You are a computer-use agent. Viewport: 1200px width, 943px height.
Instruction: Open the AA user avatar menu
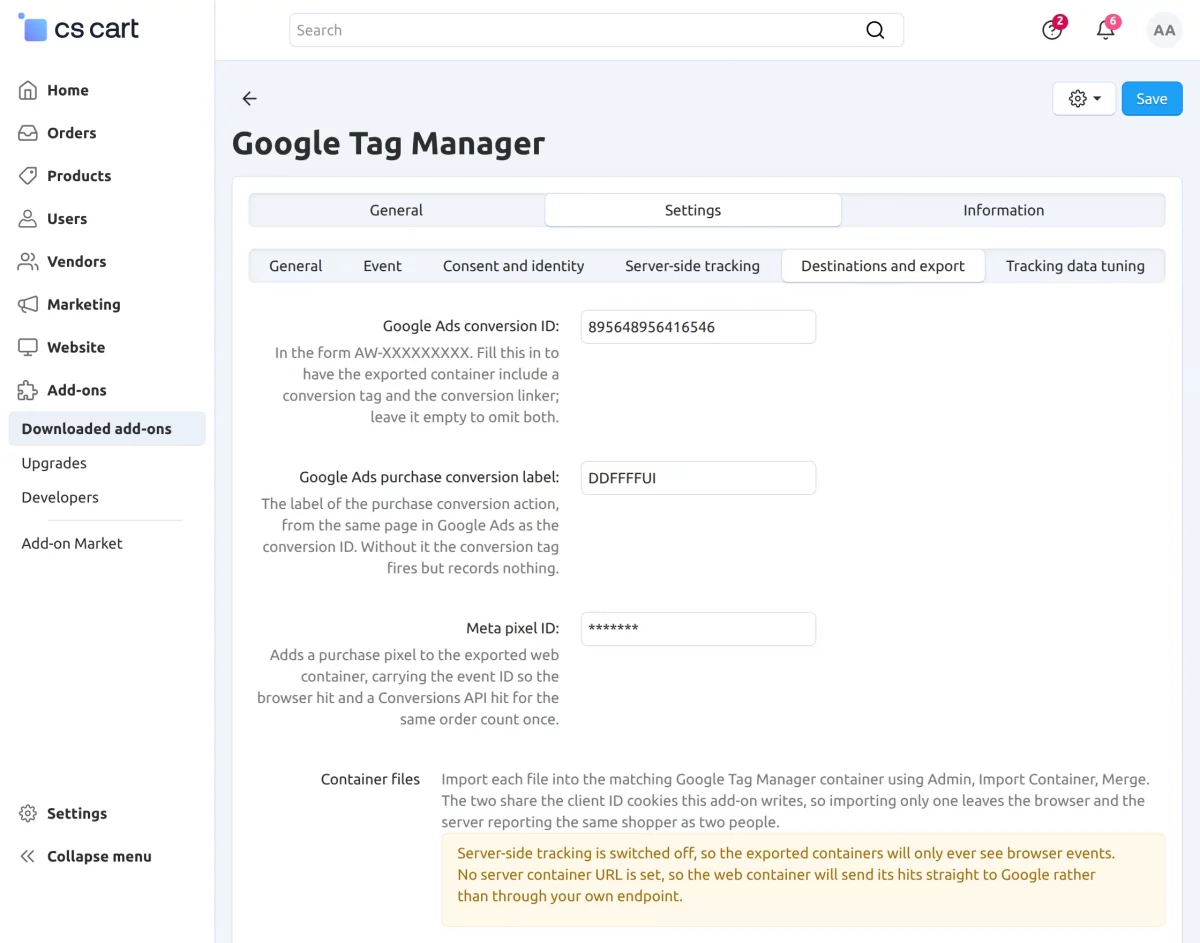click(1164, 30)
